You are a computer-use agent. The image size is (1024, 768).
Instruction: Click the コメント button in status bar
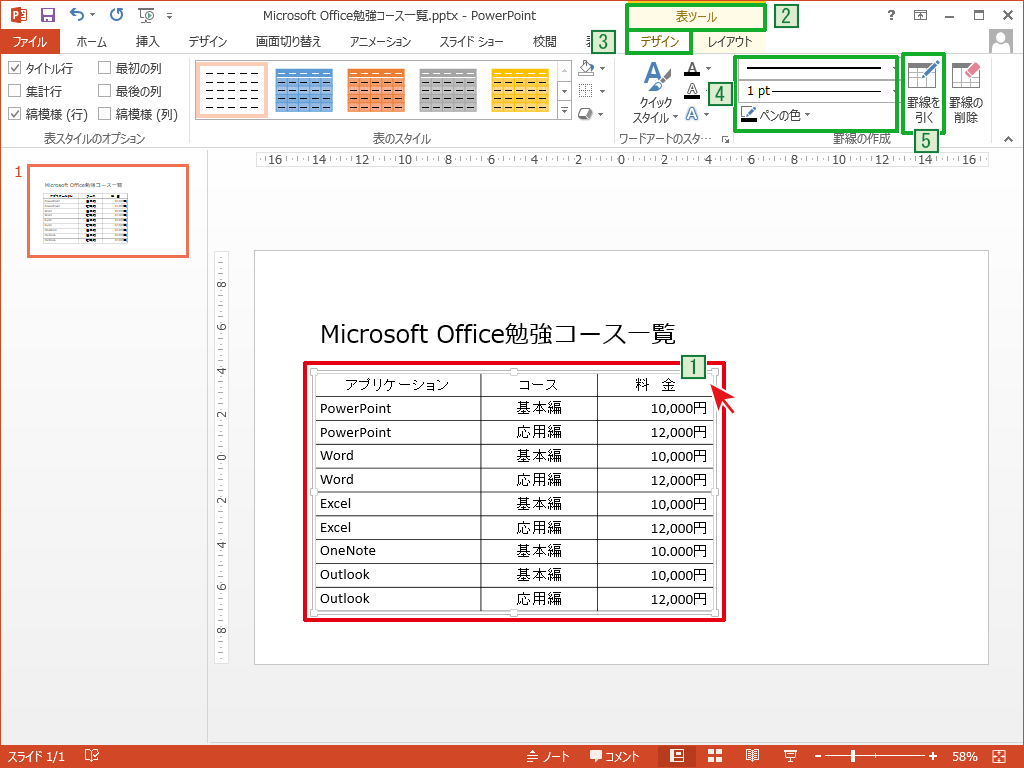(614, 756)
